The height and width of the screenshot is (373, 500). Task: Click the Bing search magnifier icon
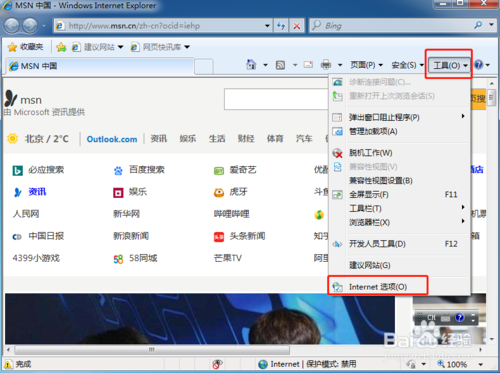478,25
